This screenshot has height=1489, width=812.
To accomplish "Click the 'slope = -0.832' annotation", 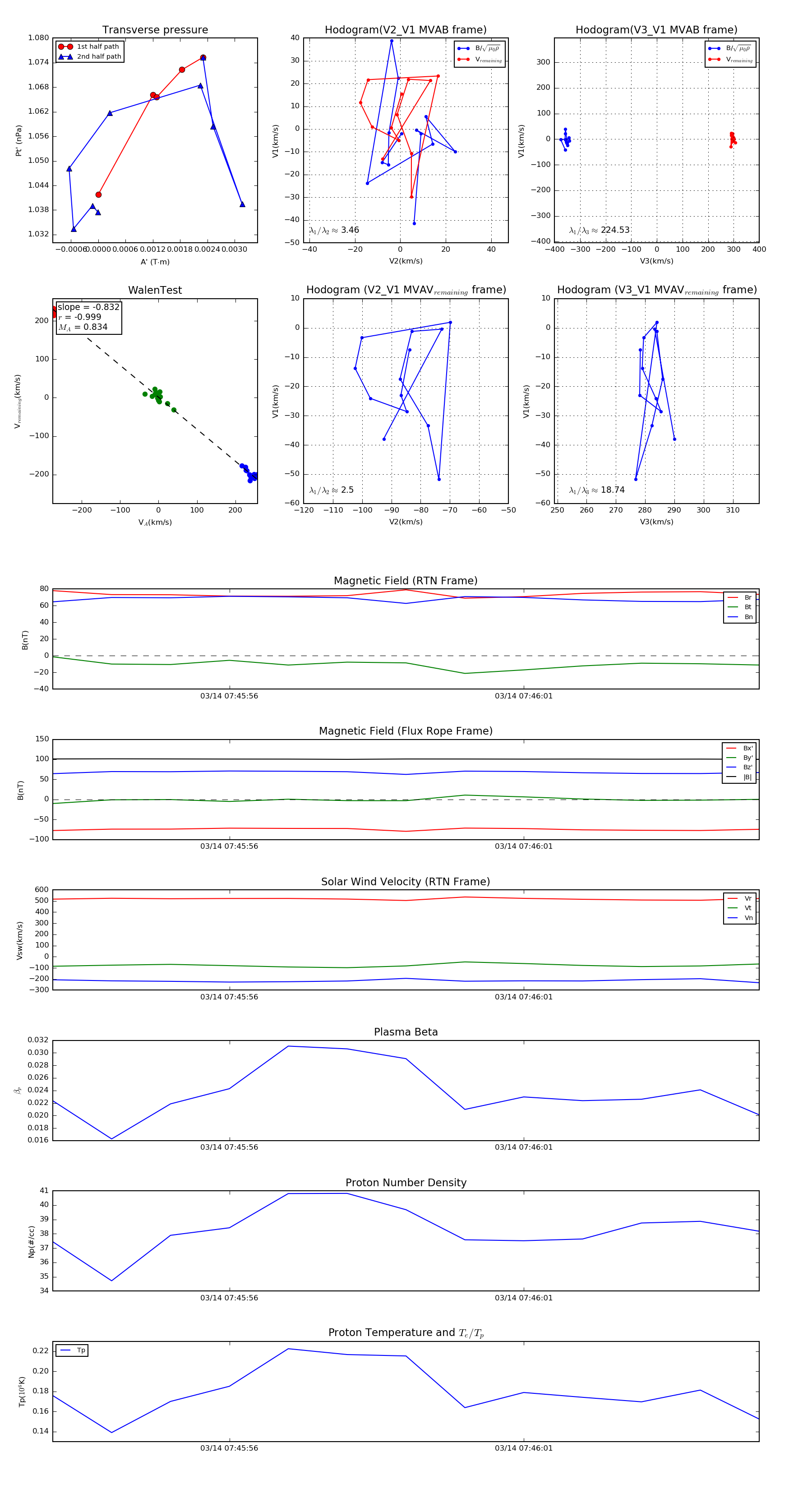I will (88, 307).
